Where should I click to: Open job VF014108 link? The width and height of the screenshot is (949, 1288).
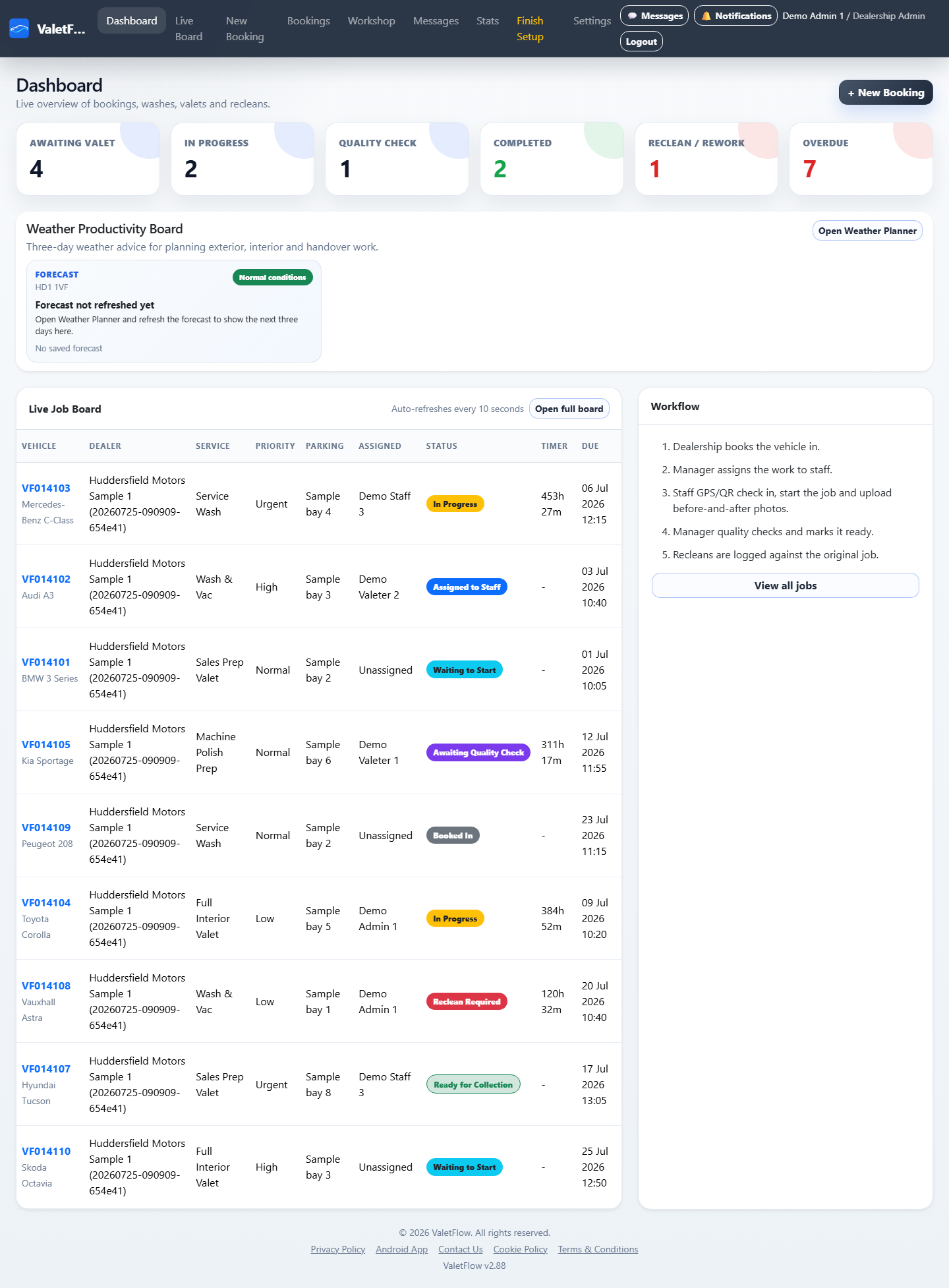click(x=46, y=986)
